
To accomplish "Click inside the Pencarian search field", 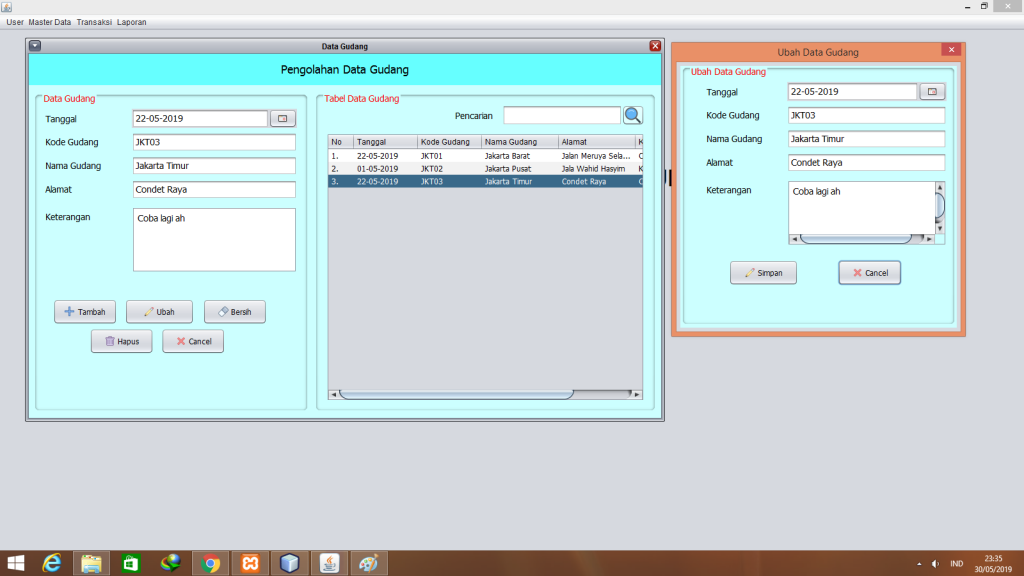I will point(561,115).
